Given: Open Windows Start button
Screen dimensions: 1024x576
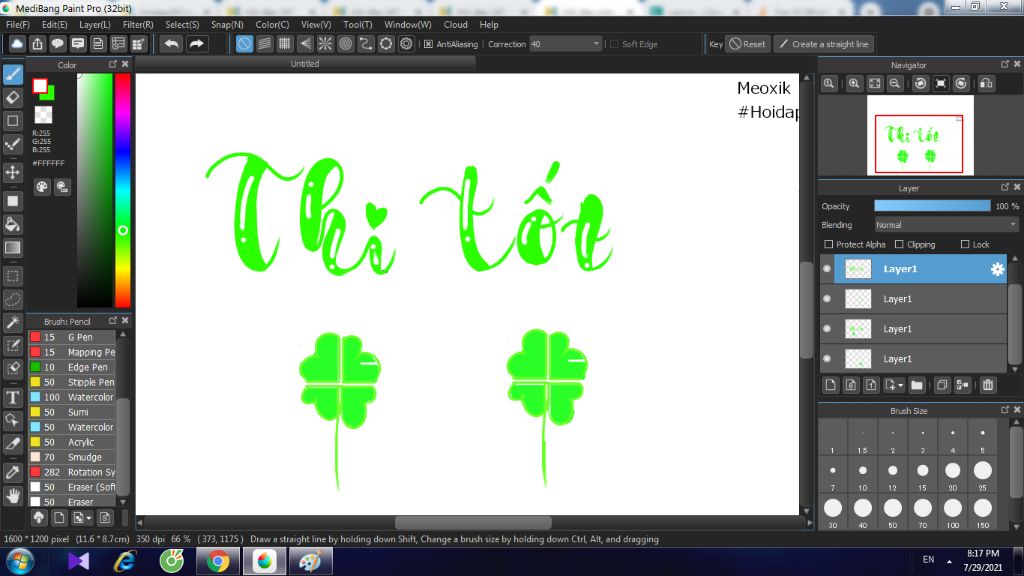Looking at the screenshot, I should (20, 562).
